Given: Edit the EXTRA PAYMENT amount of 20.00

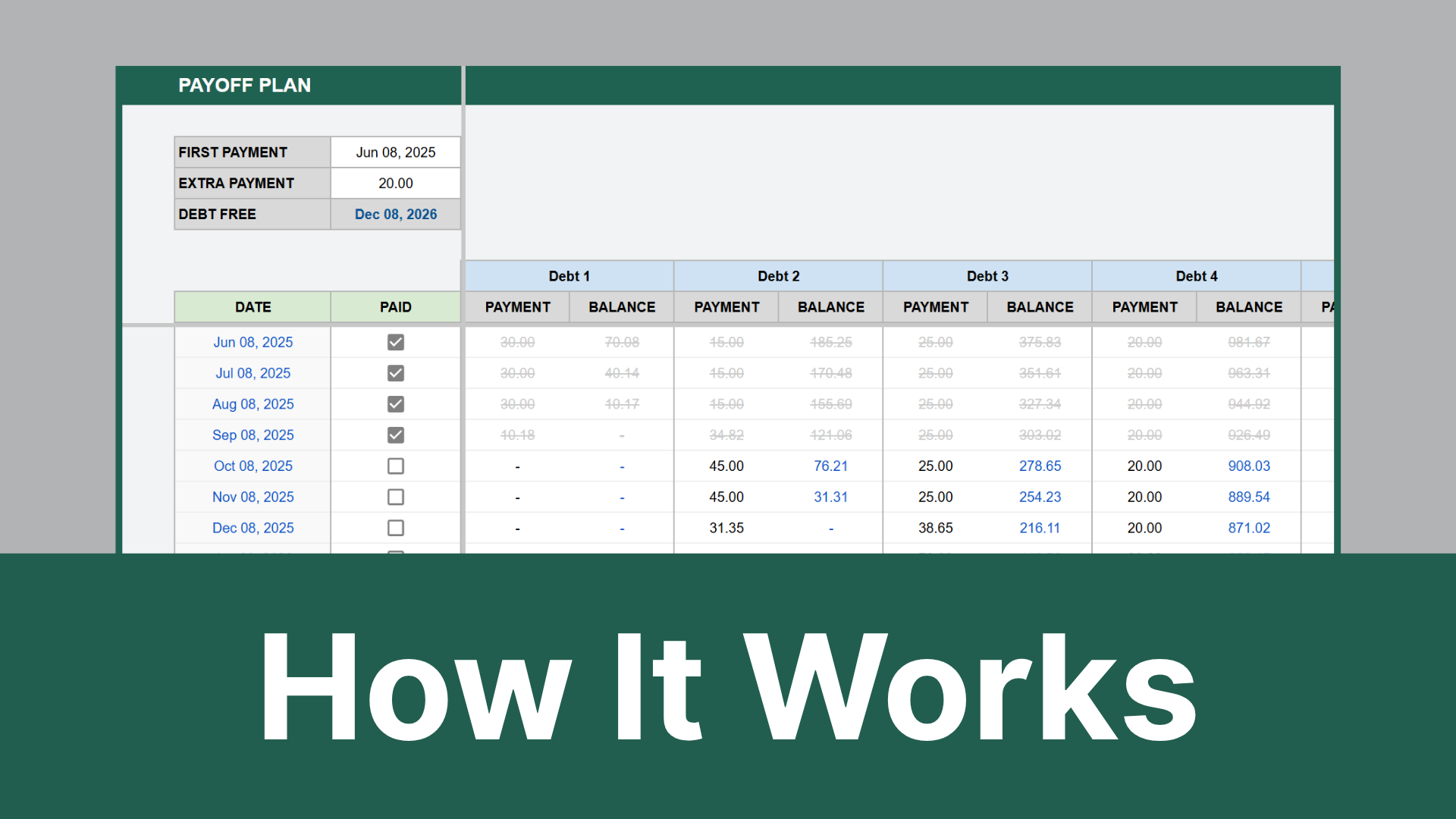Looking at the screenshot, I should (x=395, y=183).
